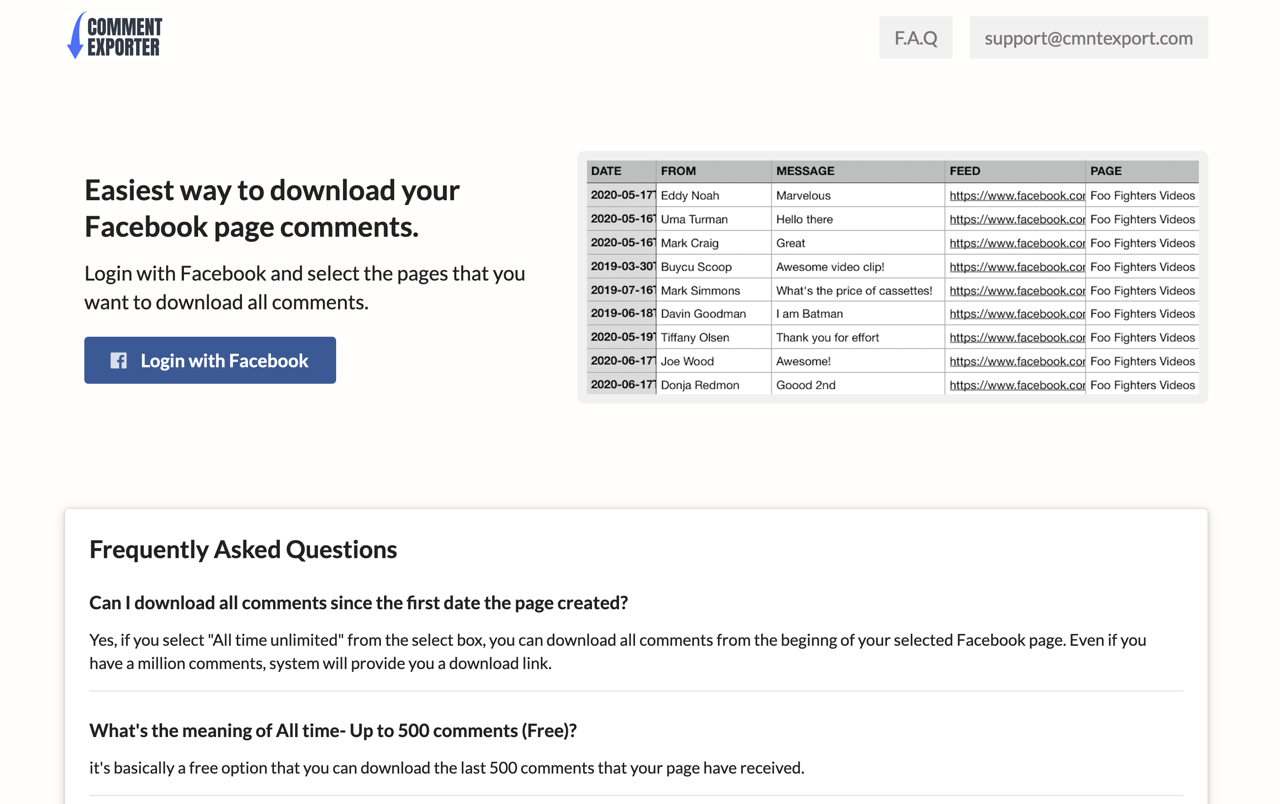Click the answer about last 500 comments
The image size is (1280, 804).
[x=446, y=768]
